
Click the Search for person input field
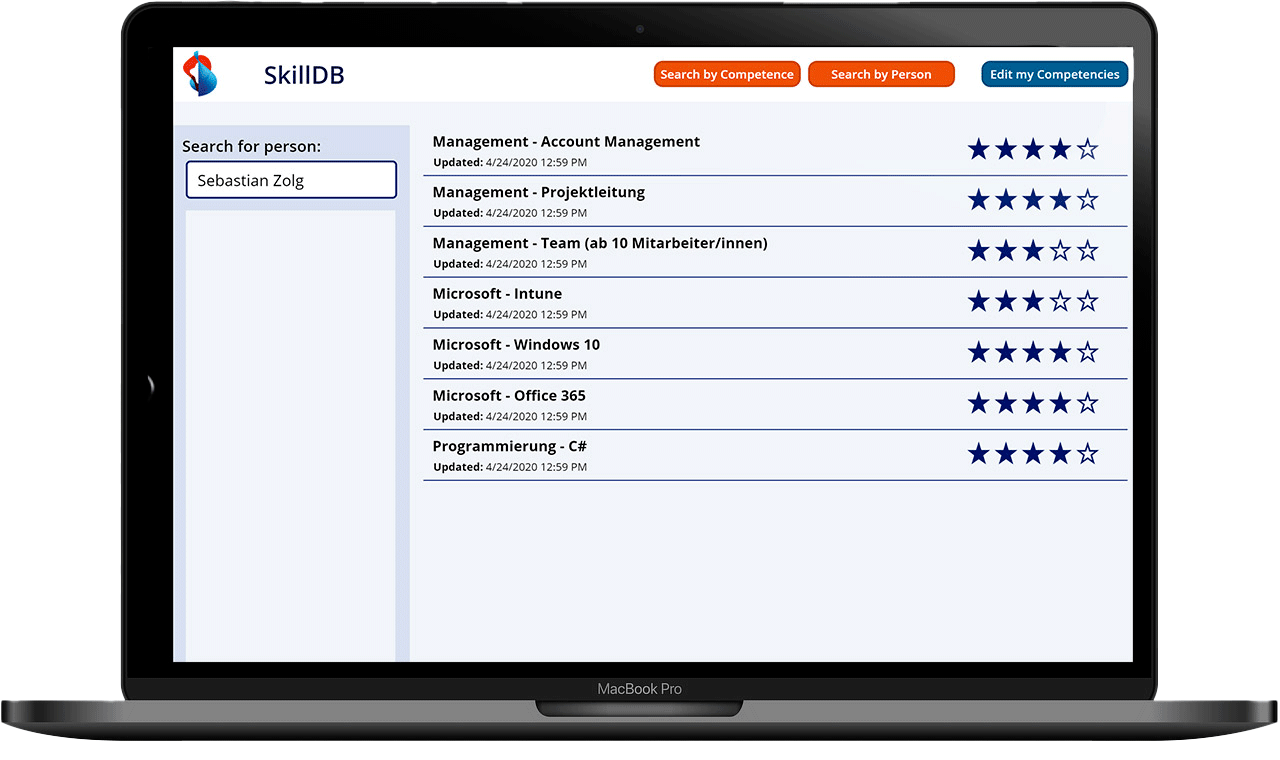click(x=291, y=180)
